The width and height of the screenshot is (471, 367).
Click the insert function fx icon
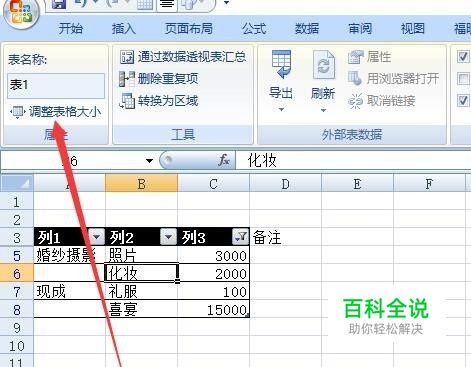(224, 161)
